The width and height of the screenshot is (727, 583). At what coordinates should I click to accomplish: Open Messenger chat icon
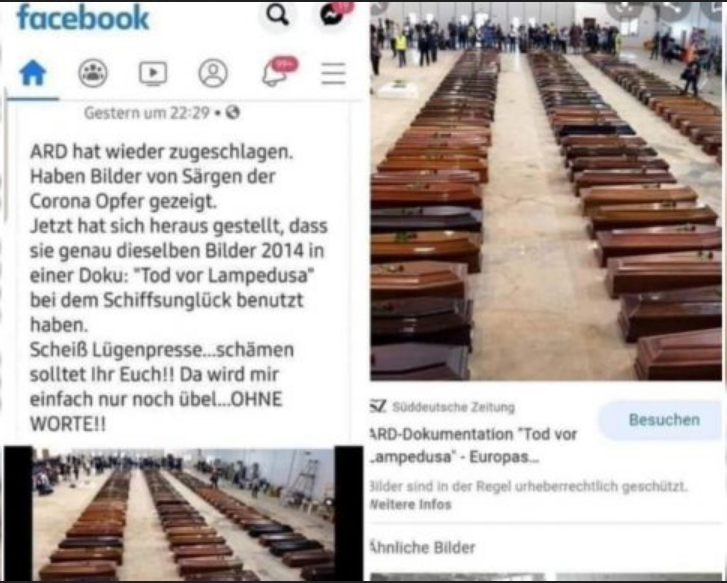pyautogui.click(x=333, y=14)
